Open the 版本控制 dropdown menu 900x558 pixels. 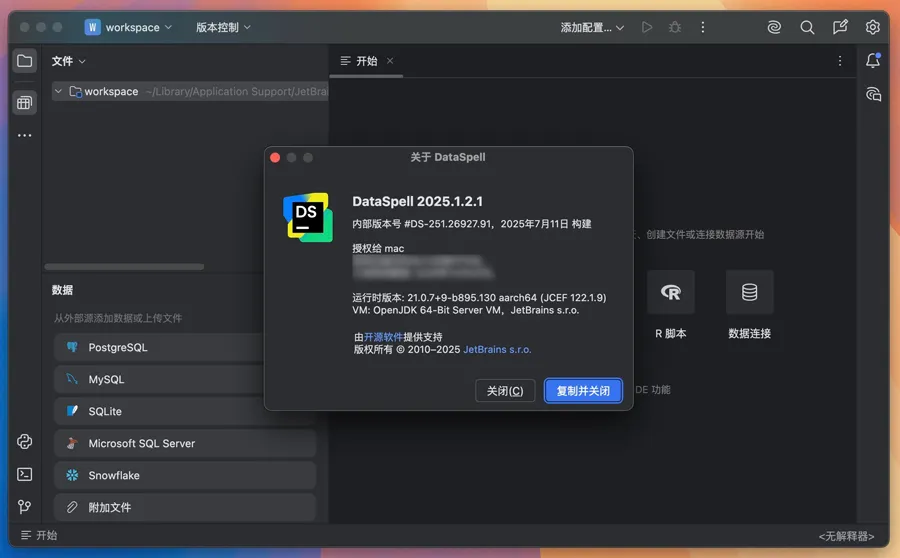[223, 28]
